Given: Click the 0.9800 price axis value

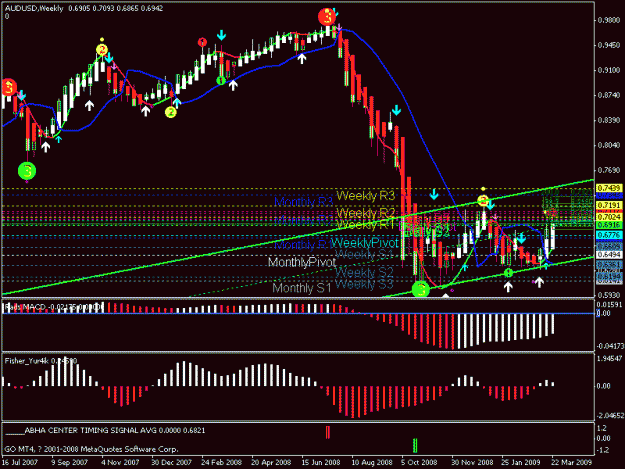Looking at the screenshot, I should (609, 20).
